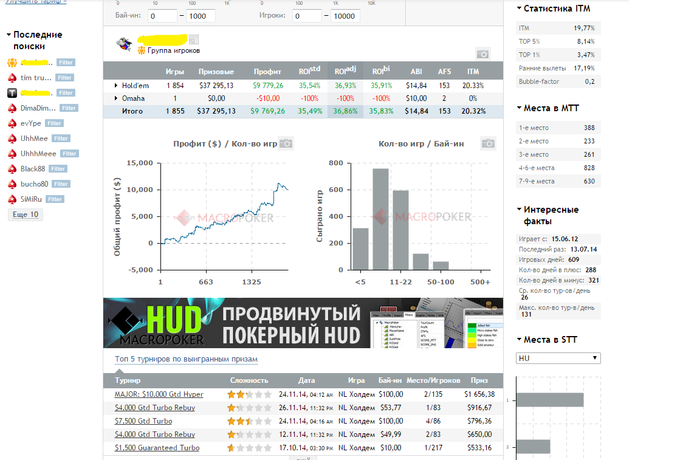Click the Игры column header
The height and width of the screenshot is (460, 700).
(x=175, y=71)
